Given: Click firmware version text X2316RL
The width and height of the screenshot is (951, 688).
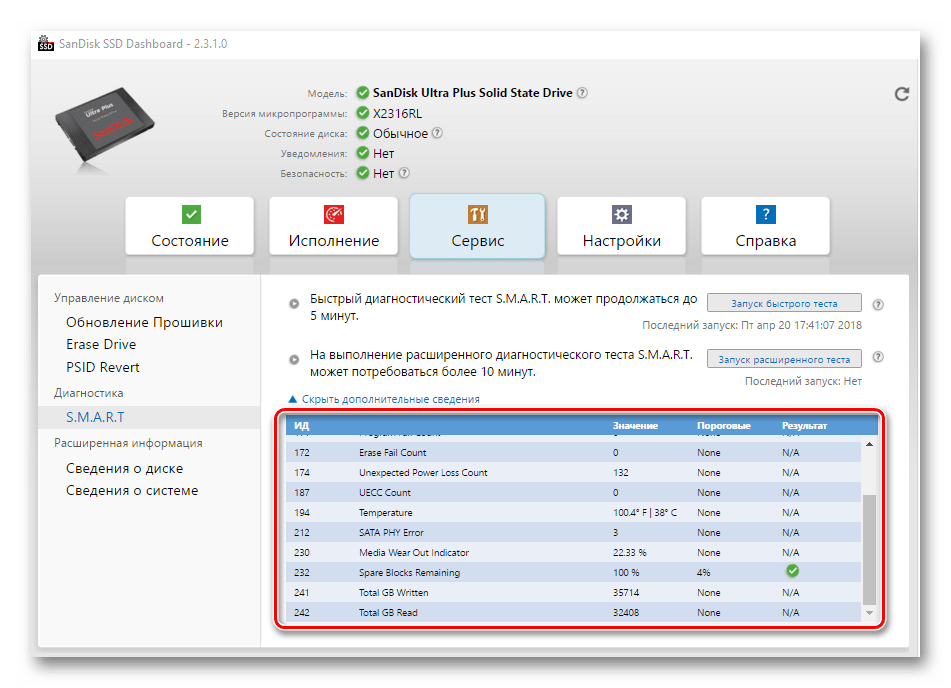Looking at the screenshot, I should coord(397,113).
